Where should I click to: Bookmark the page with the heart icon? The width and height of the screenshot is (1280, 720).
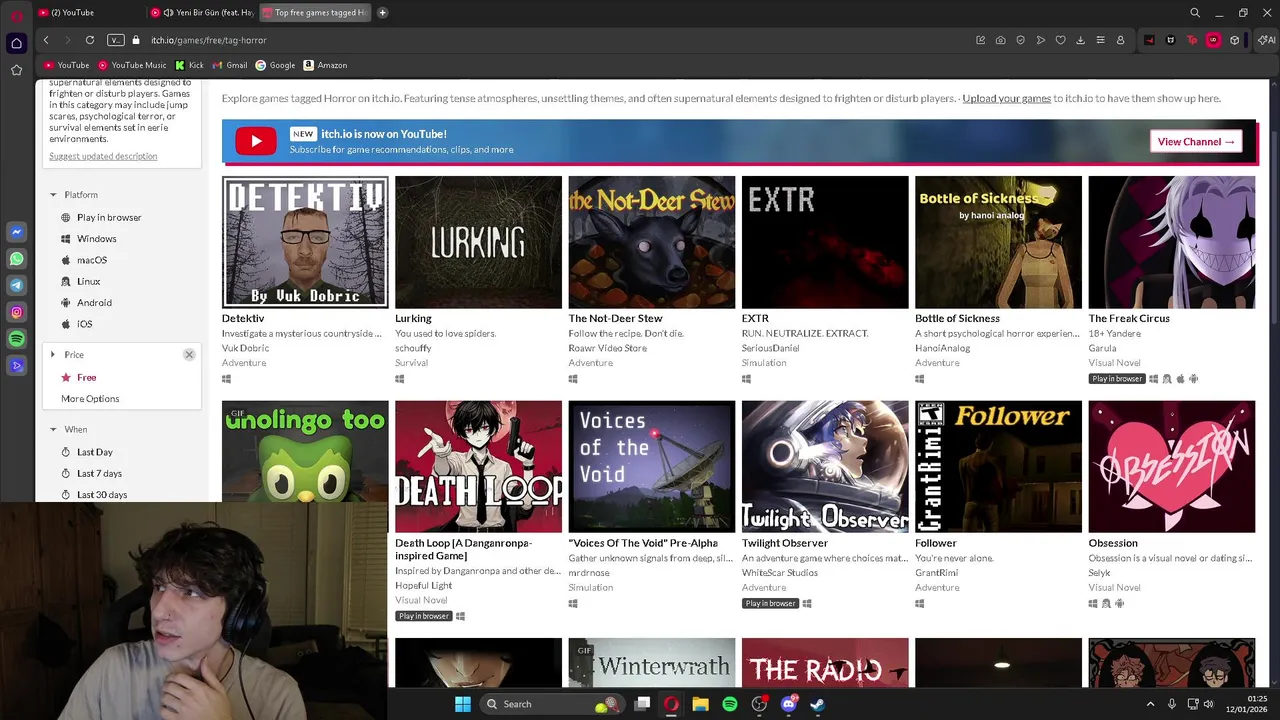click(1060, 40)
